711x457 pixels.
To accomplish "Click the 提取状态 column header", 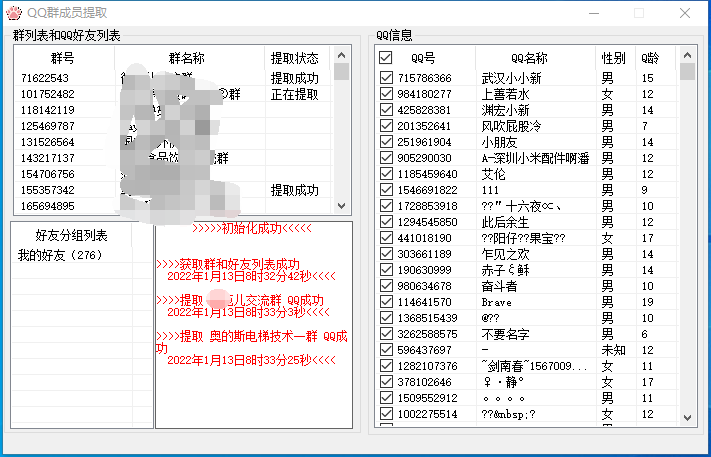I will pyautogui.click(x=295, y=58).
